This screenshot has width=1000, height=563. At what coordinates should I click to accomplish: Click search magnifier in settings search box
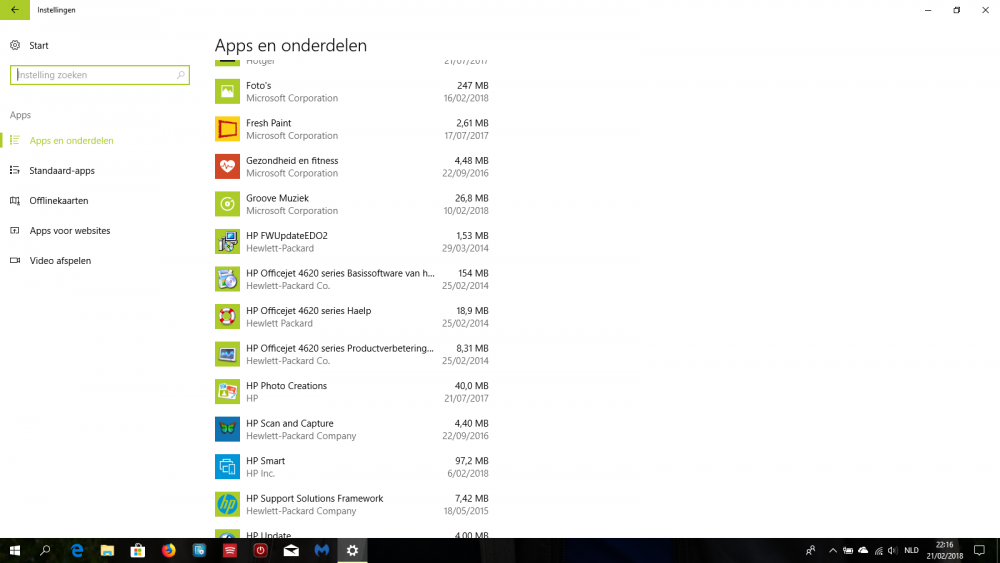click(180, 75)
